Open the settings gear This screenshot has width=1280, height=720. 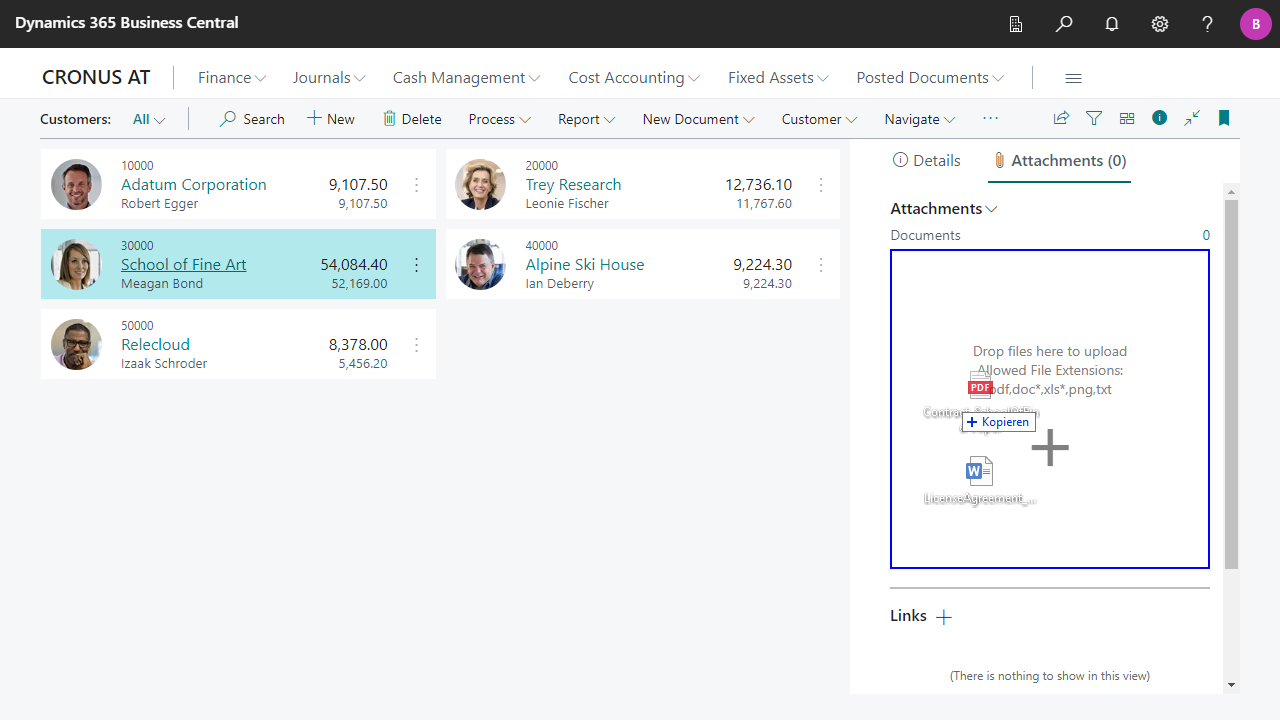point(1160,24)
